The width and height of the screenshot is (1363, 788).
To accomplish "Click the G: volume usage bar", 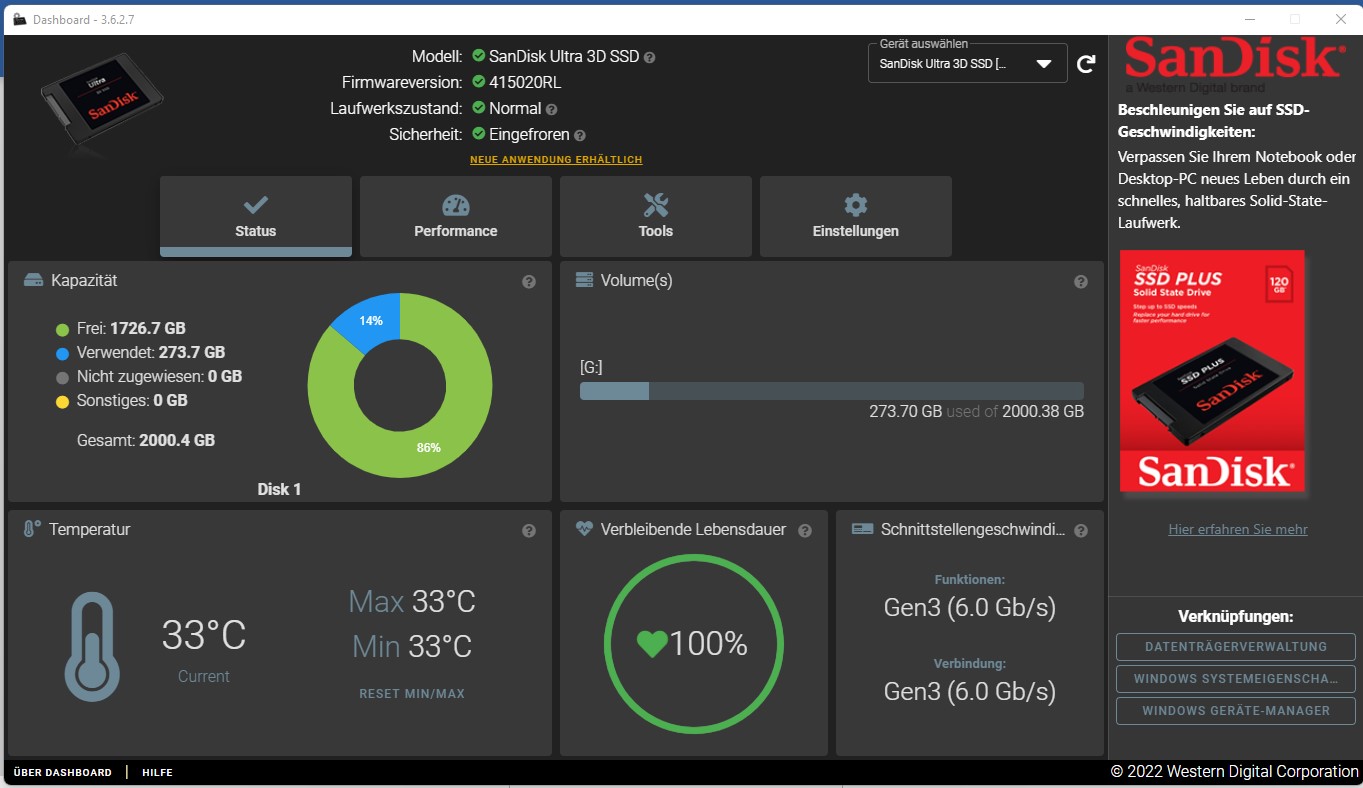I will click(832, 391).
